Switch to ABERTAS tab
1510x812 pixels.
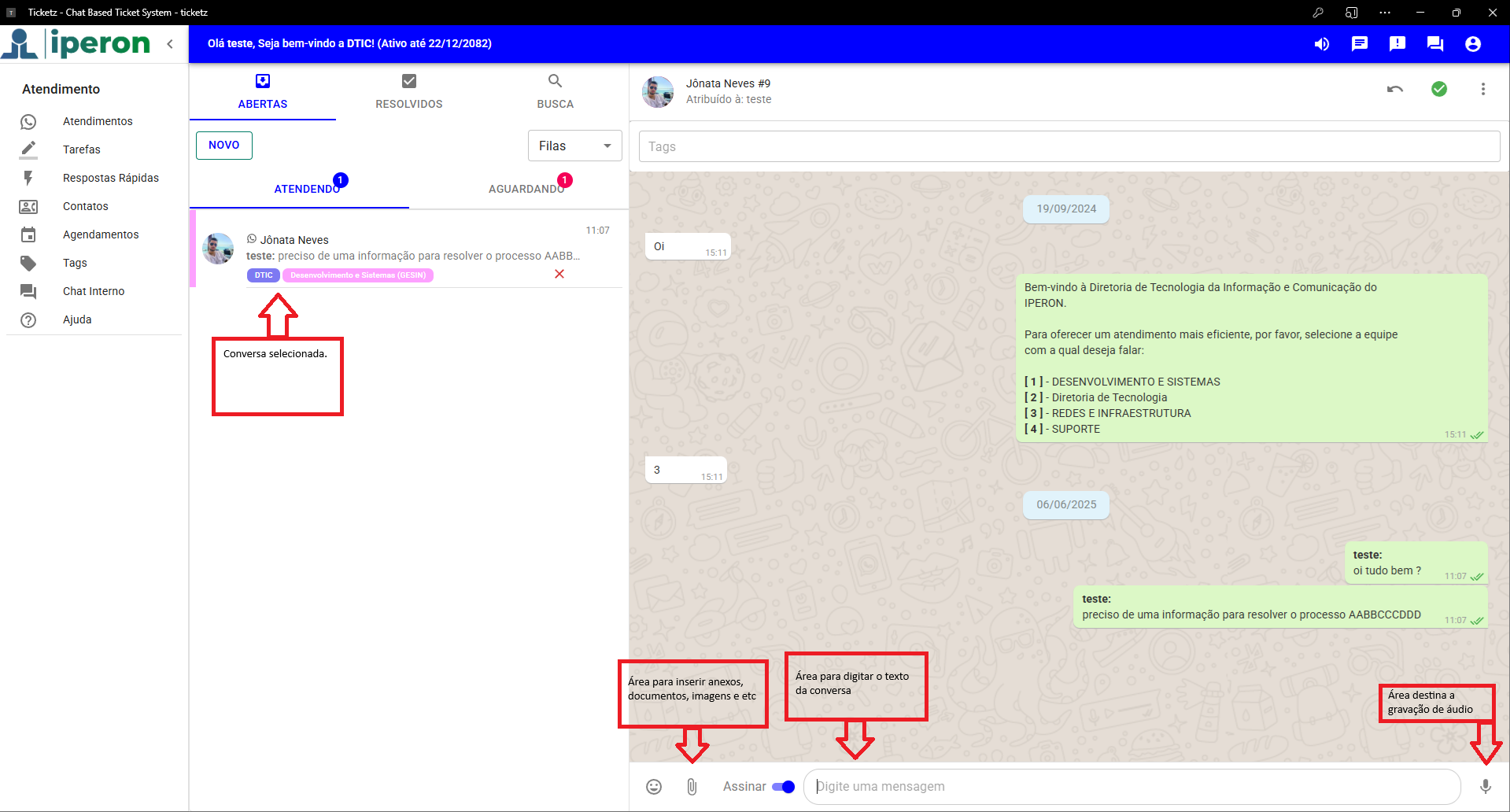pos(263,92)
